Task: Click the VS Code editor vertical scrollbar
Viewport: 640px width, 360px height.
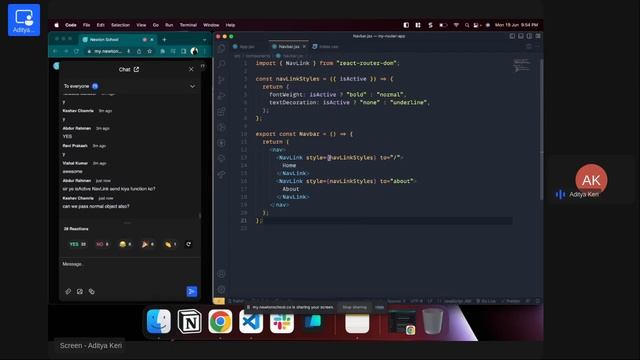Action: pos(542,129)
